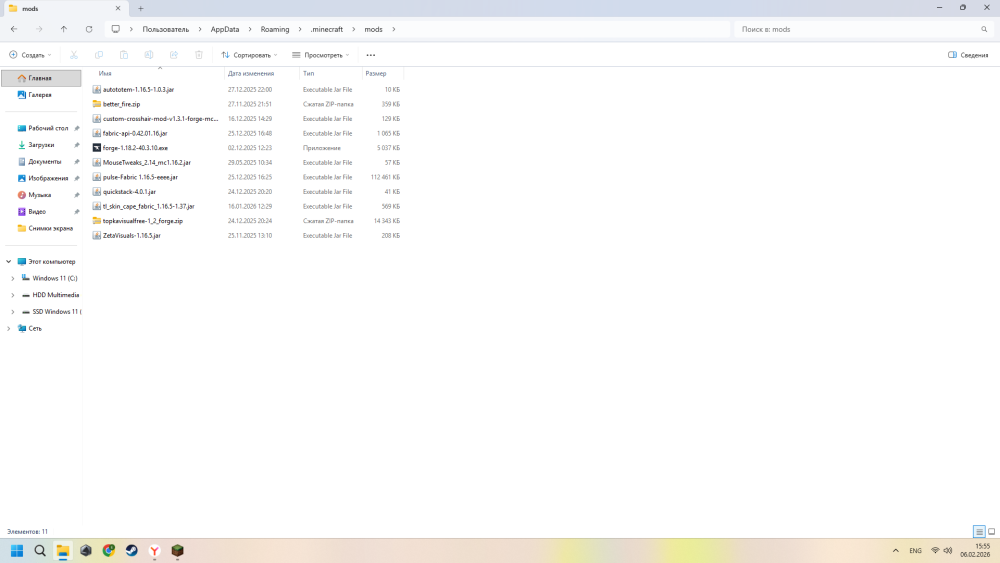Switch to large thumbnails view in status bar
The height and width of the screenshot is (563, 1000).
click(992, 531)
